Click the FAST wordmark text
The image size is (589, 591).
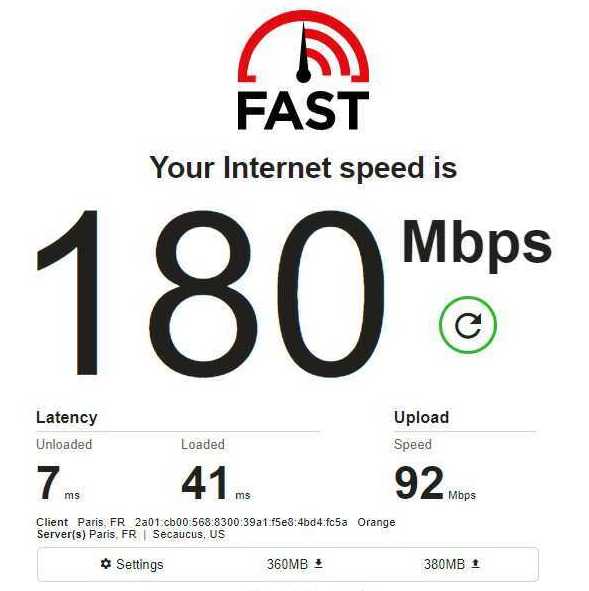click(303, 111)
